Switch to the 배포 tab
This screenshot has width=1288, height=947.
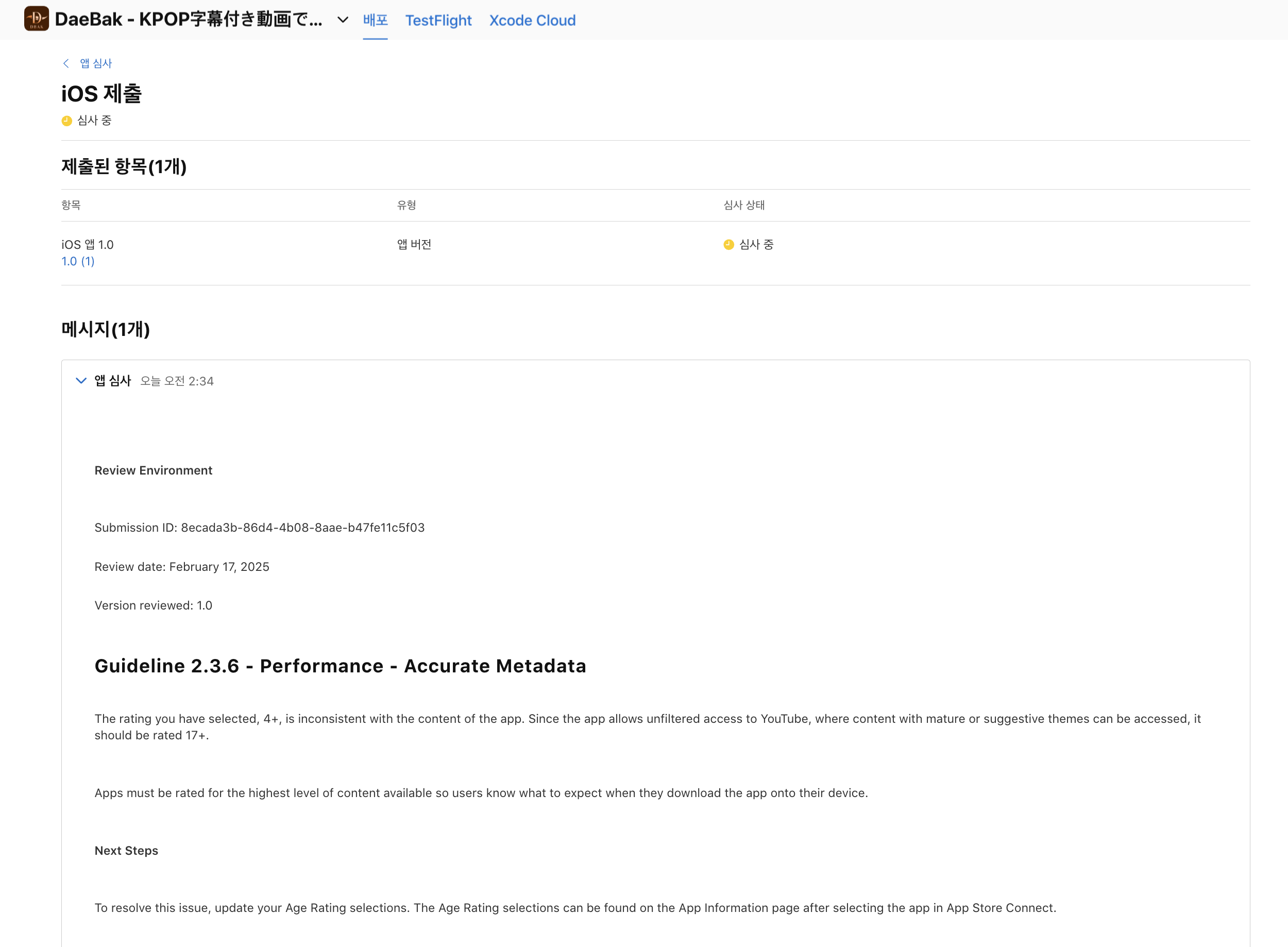tap(376, 20)
